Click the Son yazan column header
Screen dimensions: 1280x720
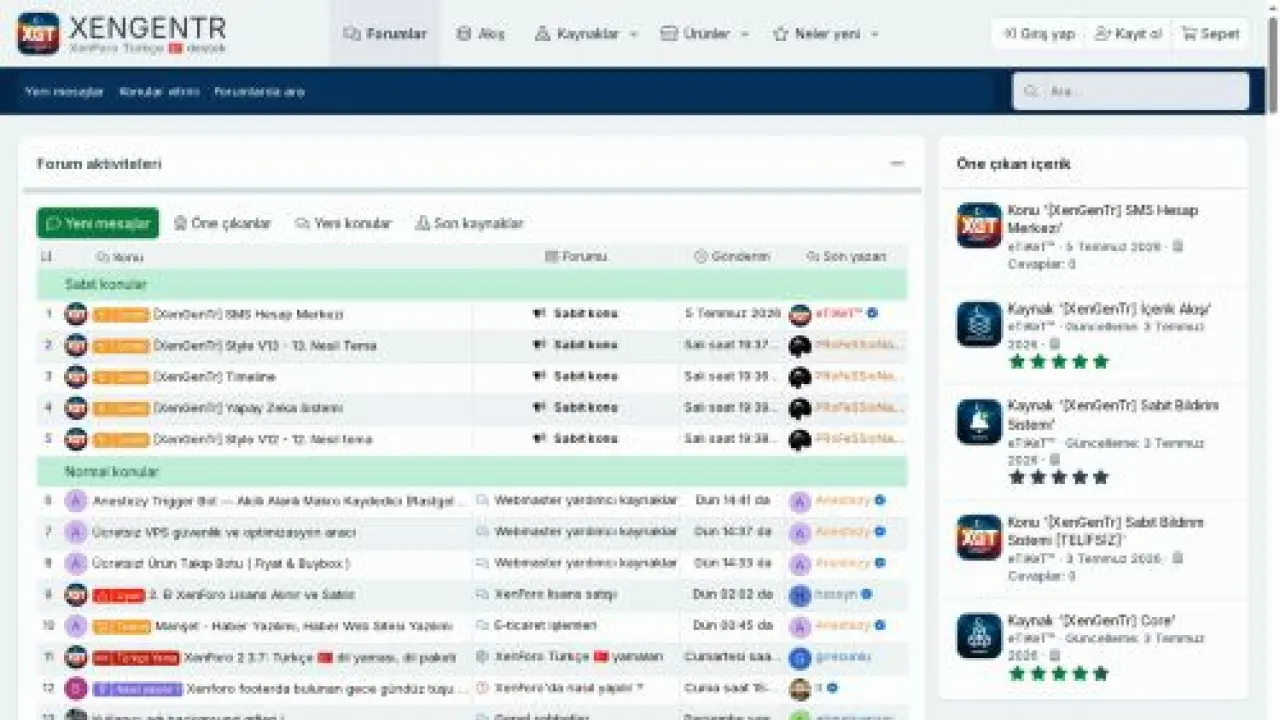pyautogui.click(x=846, y=257)
